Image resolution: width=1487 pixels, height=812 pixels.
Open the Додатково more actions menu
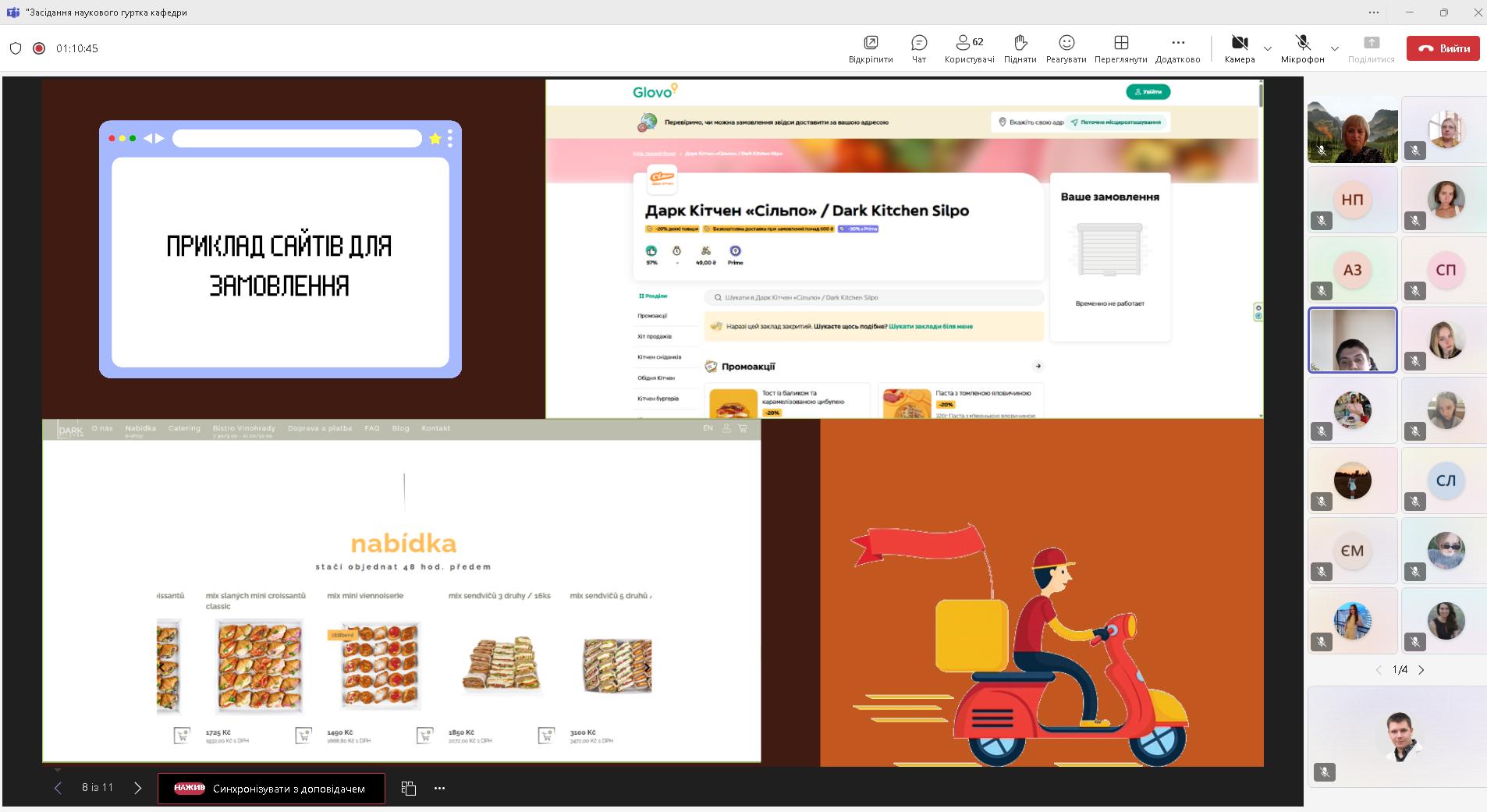(x=1178, y=48)
